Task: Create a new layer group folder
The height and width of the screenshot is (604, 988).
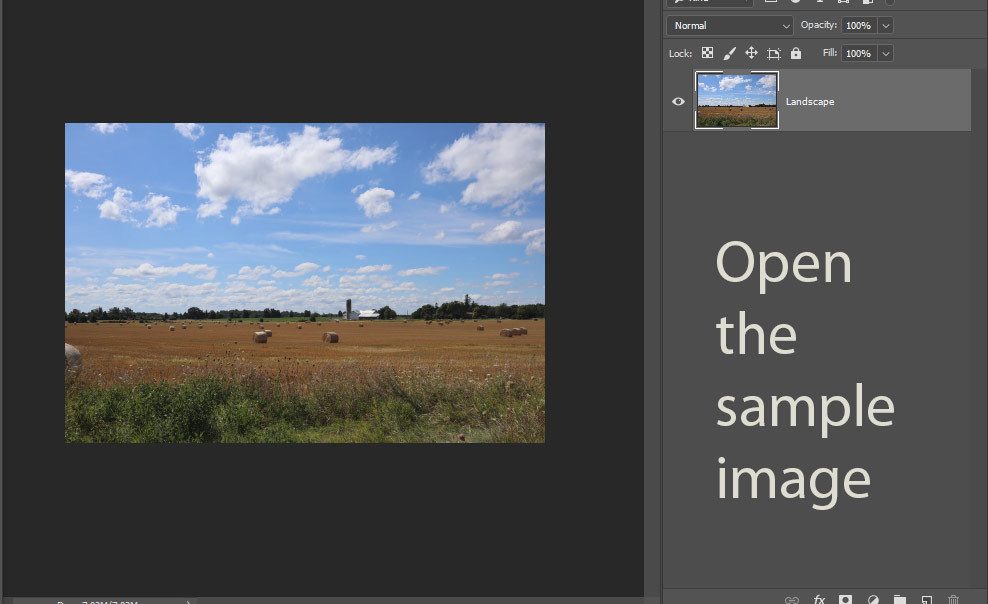Action: point(900,599)
